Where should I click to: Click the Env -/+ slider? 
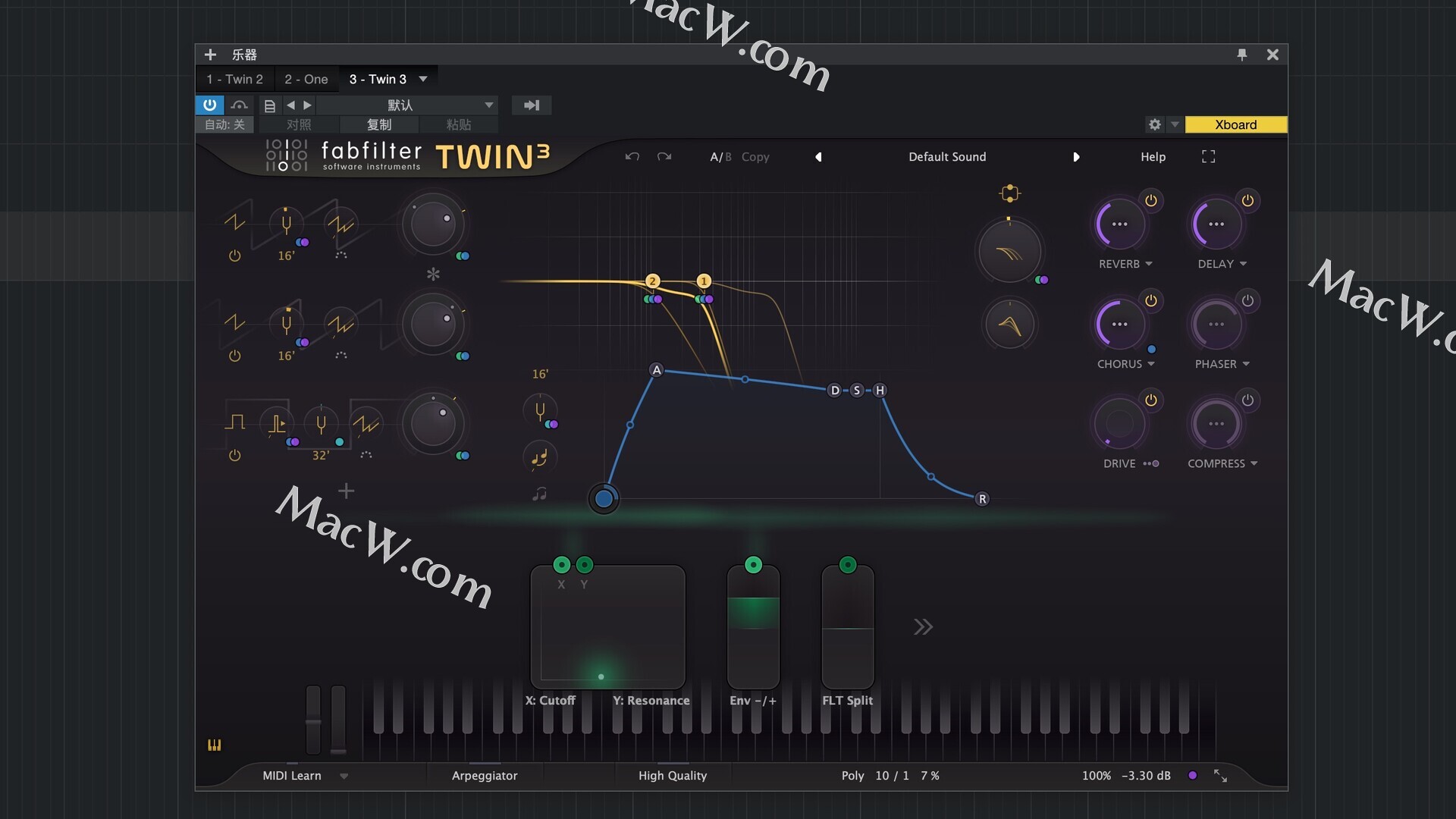[x=753, y=628]
